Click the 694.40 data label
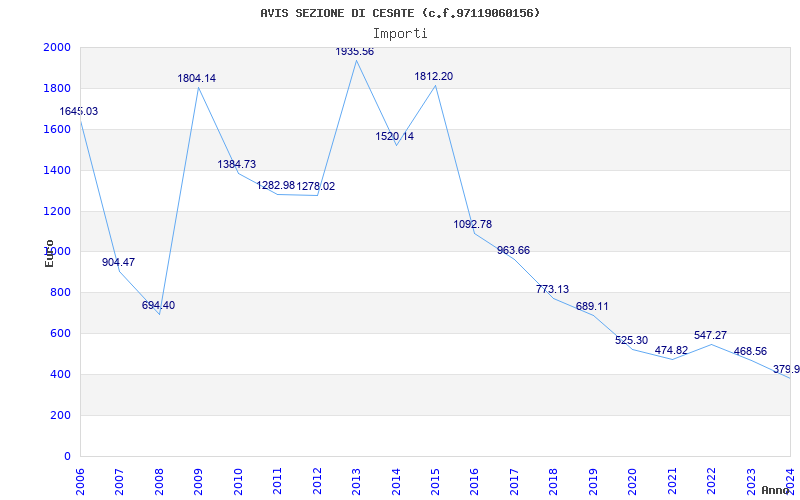This screenshot has height=500, width=800. click(158, 305)
